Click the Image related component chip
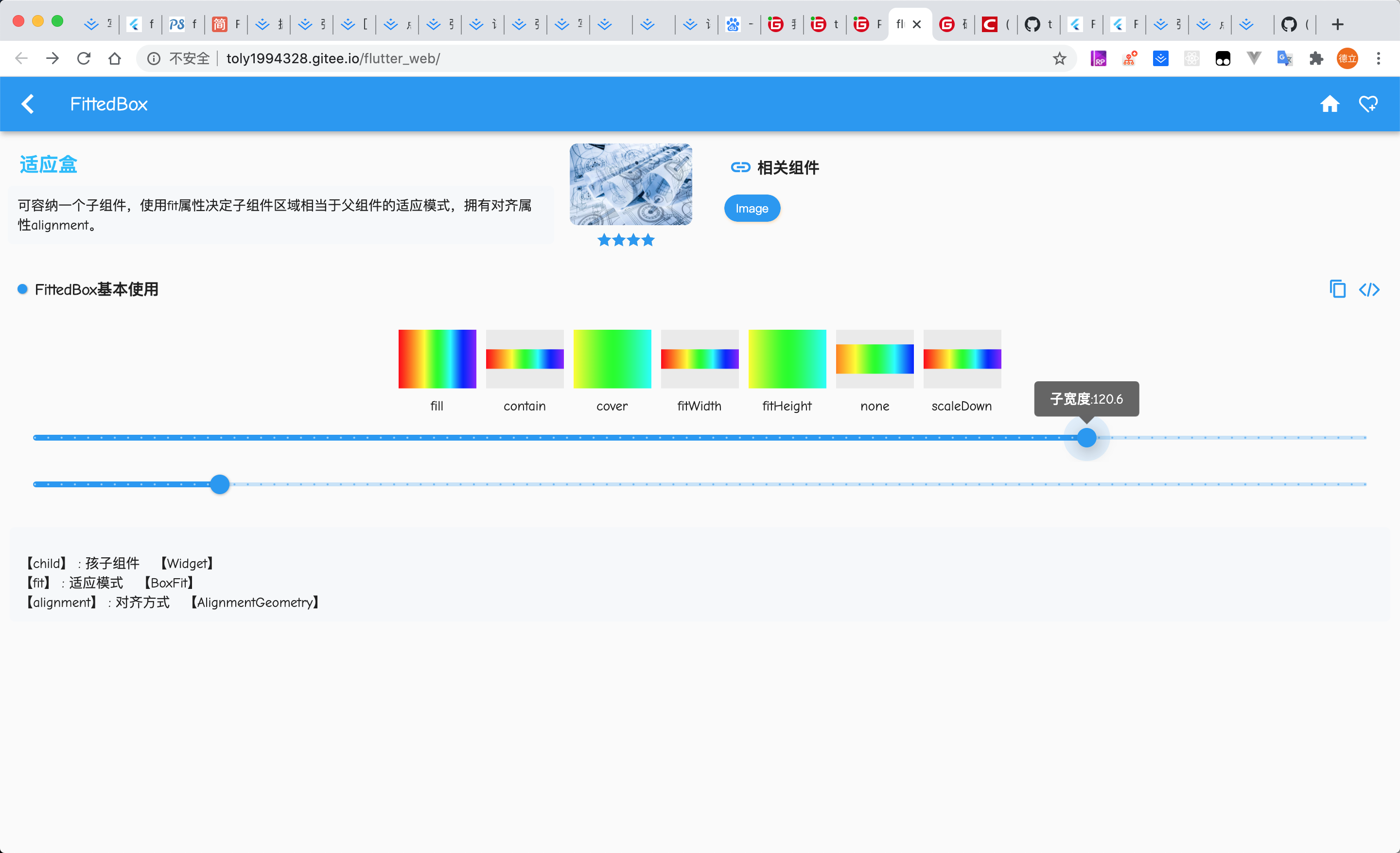Viewport: 1400px width, 853px height. (x=751, y=209)
